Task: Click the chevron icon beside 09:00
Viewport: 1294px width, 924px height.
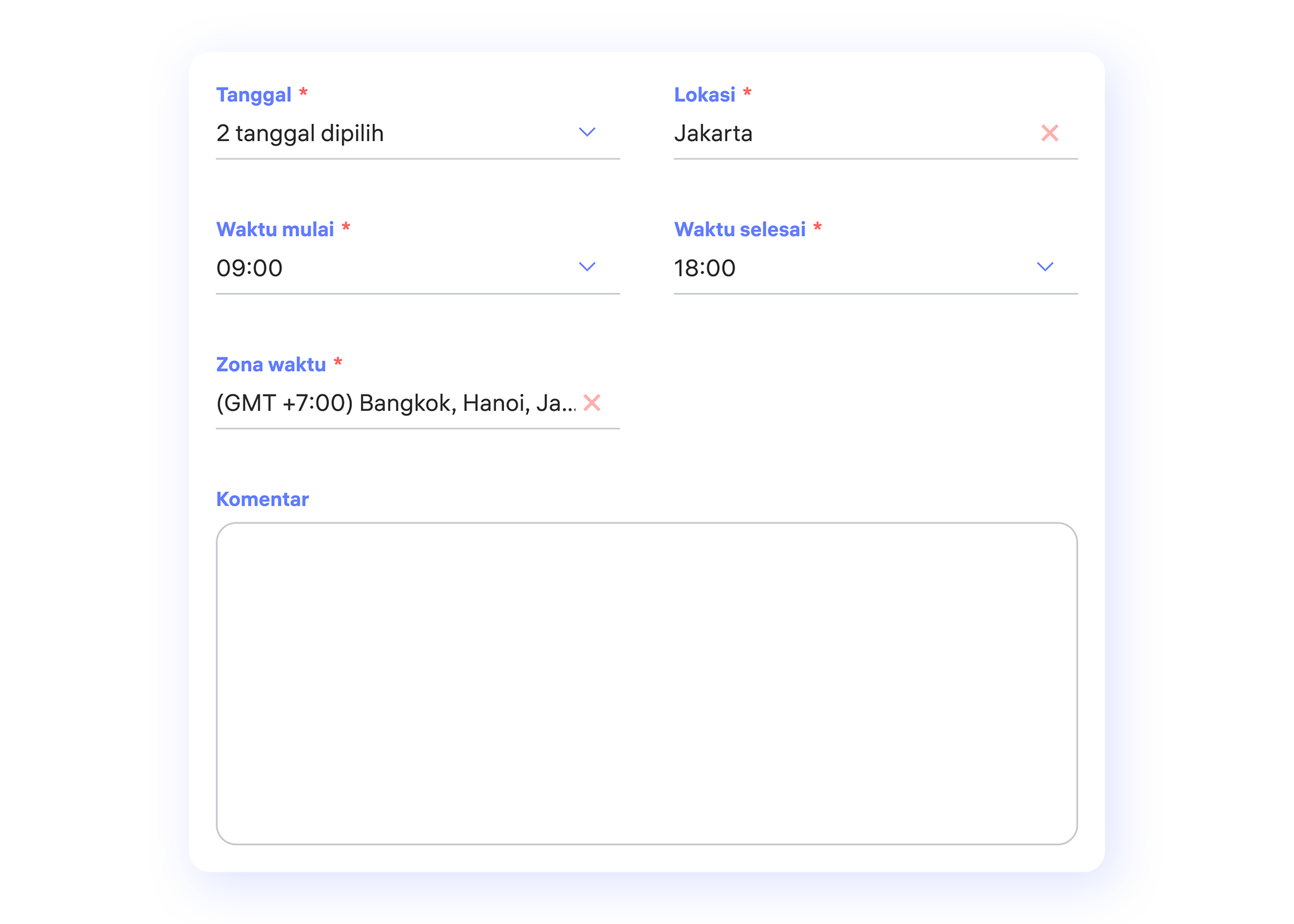Action: tap(587, 267)
